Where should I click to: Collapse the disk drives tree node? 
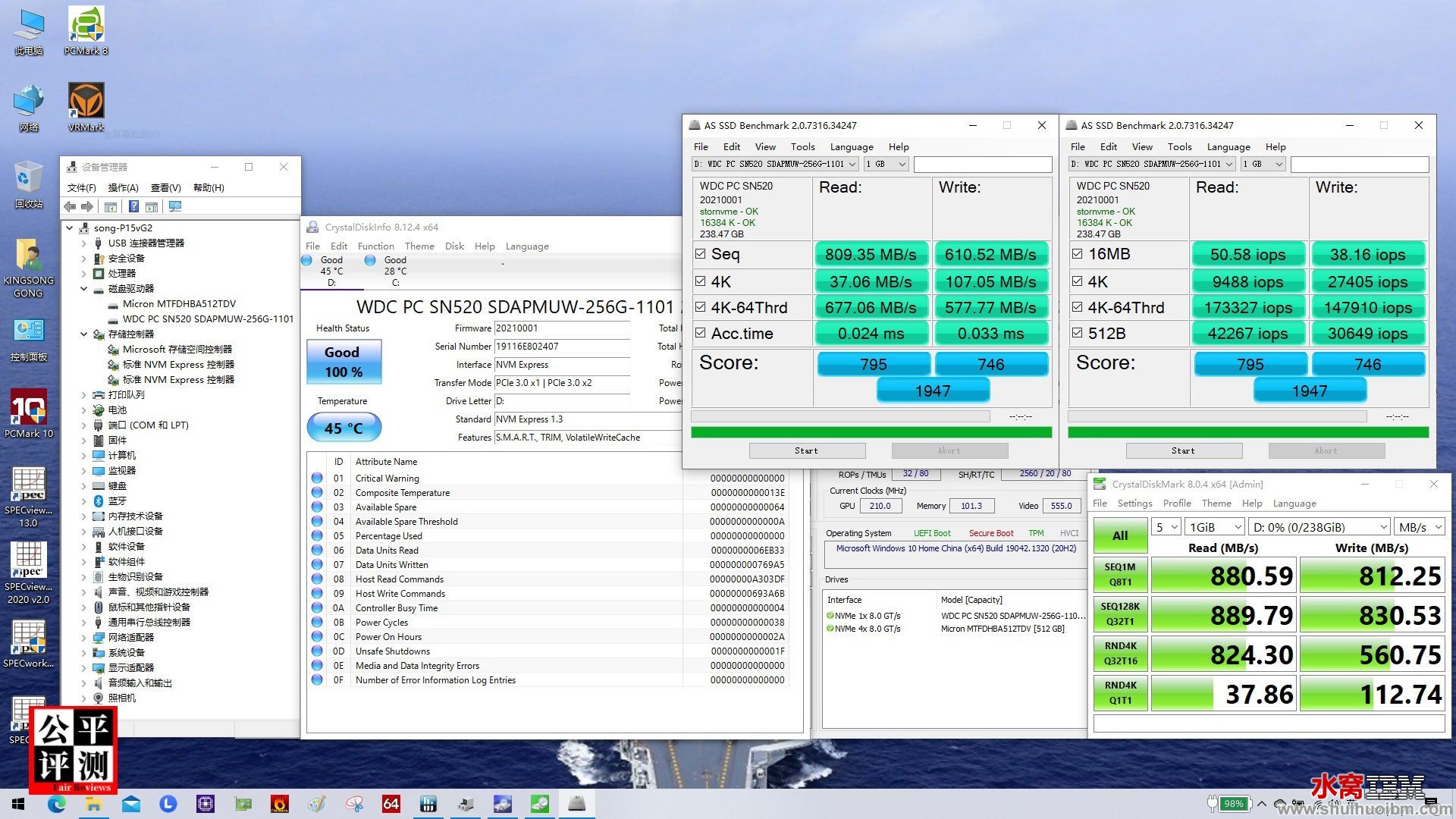click(83, 288)
